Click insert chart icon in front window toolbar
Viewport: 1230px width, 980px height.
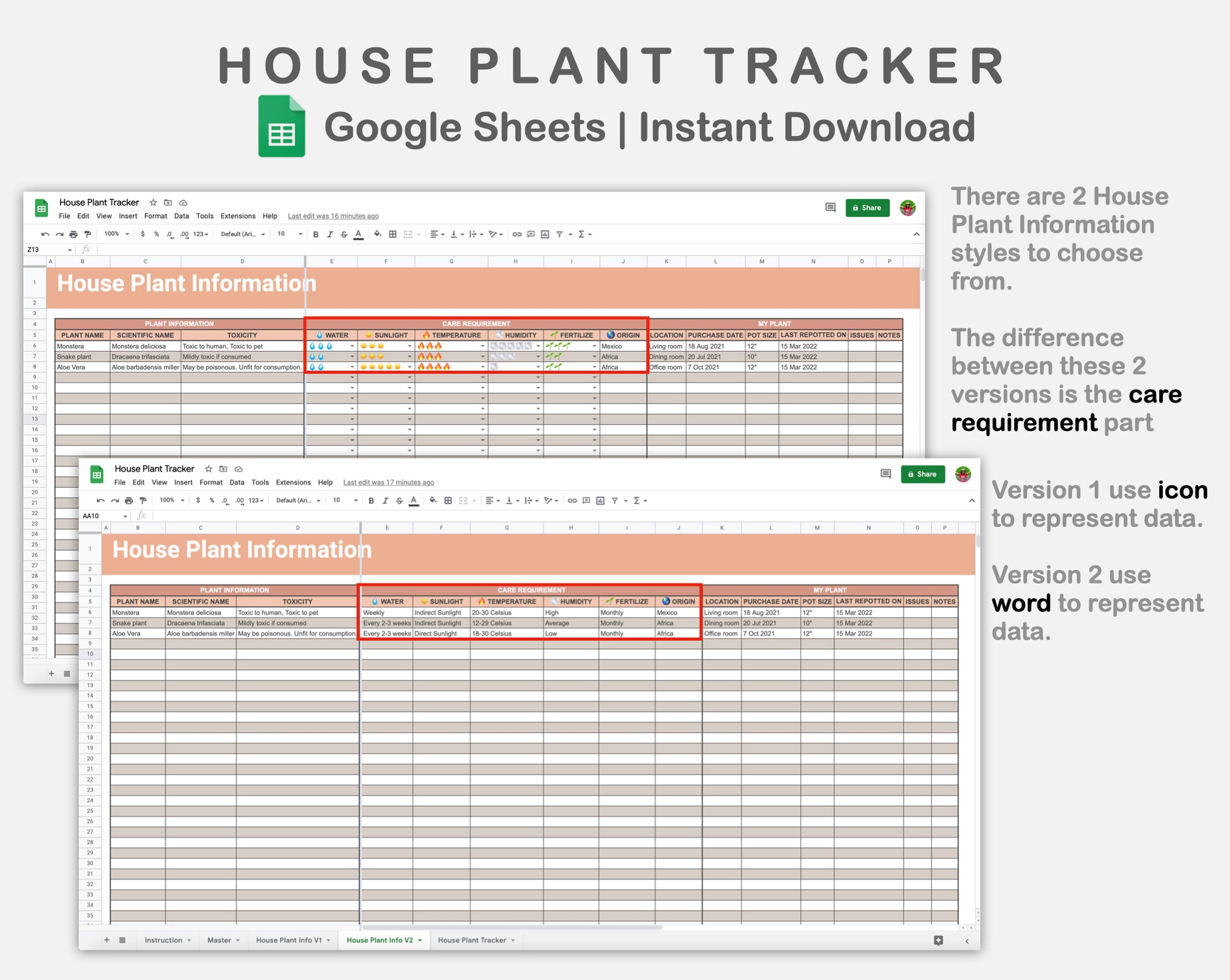pos(600,501)
